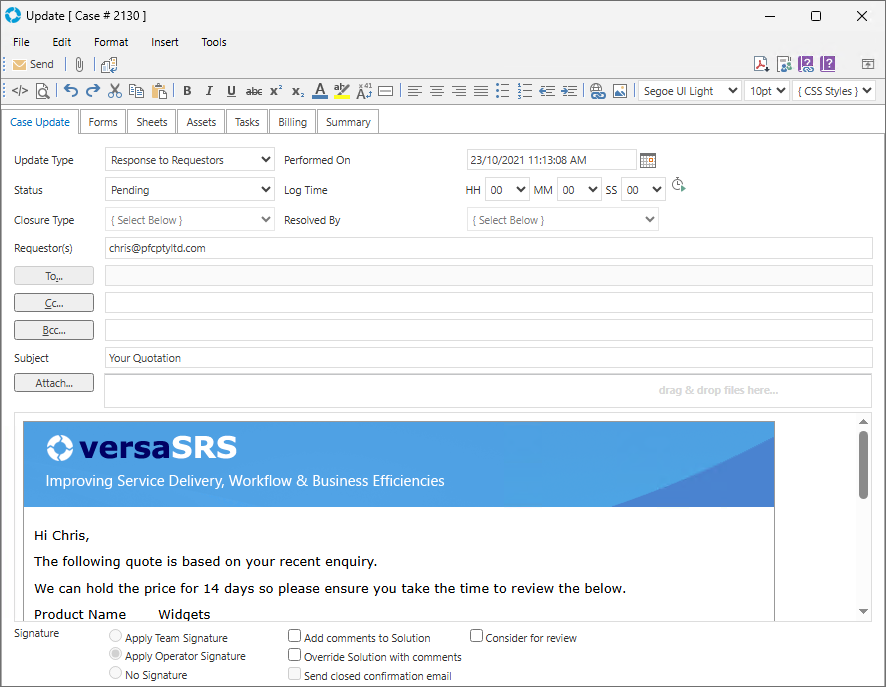Apply strikethrough formatting

click(254, 90)
